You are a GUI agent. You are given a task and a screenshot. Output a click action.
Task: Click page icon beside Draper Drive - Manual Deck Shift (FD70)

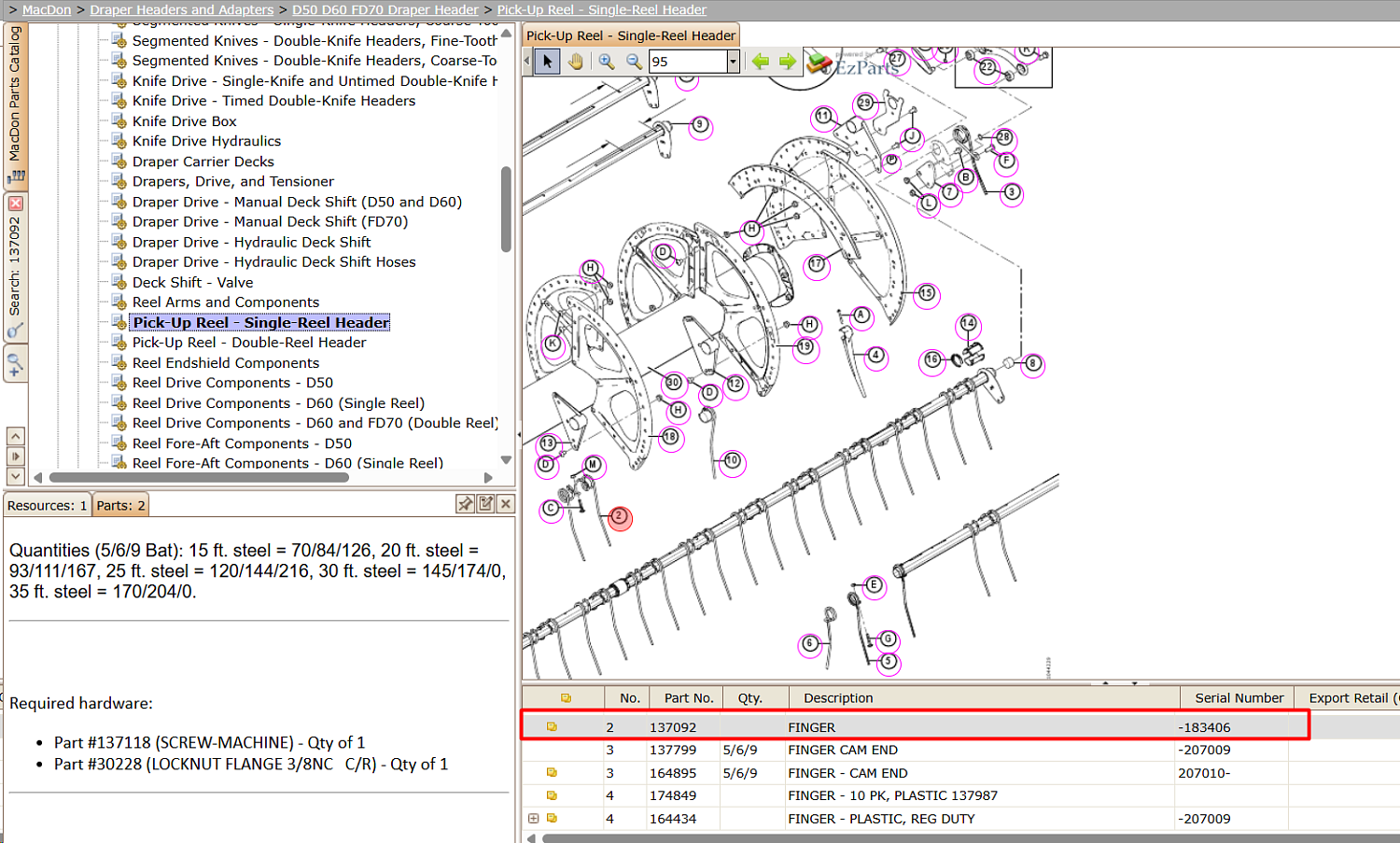click(x=119, y=221)
